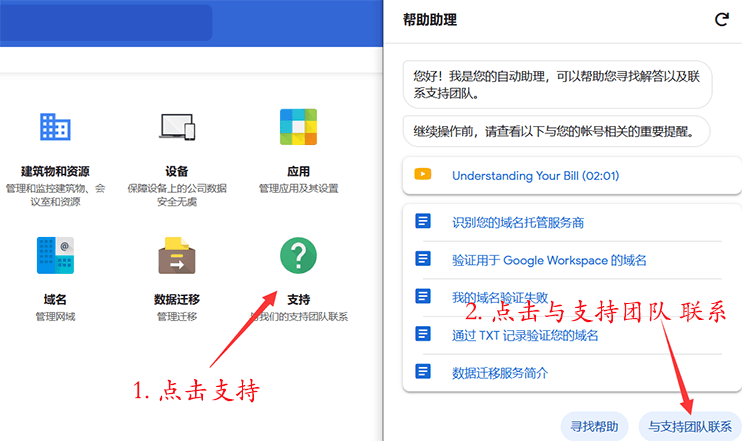The image size is (742, 441).
Task: Open the 识别您的域名托管服务商 article
Action: (518, 222)
